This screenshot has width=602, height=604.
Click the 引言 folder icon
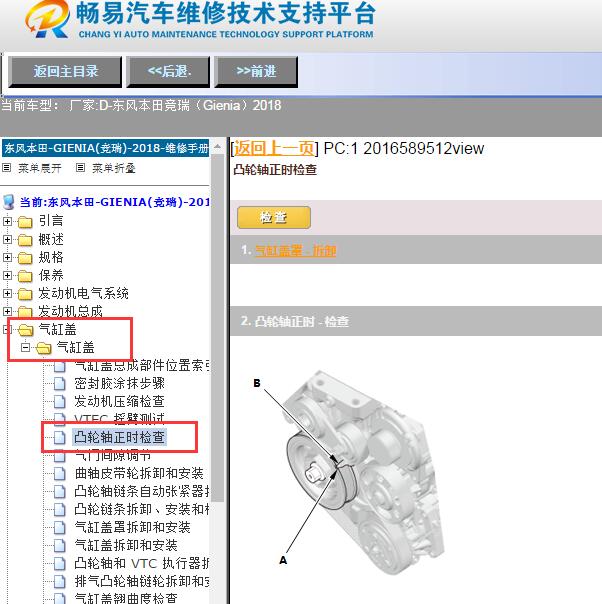coord(25,222)
